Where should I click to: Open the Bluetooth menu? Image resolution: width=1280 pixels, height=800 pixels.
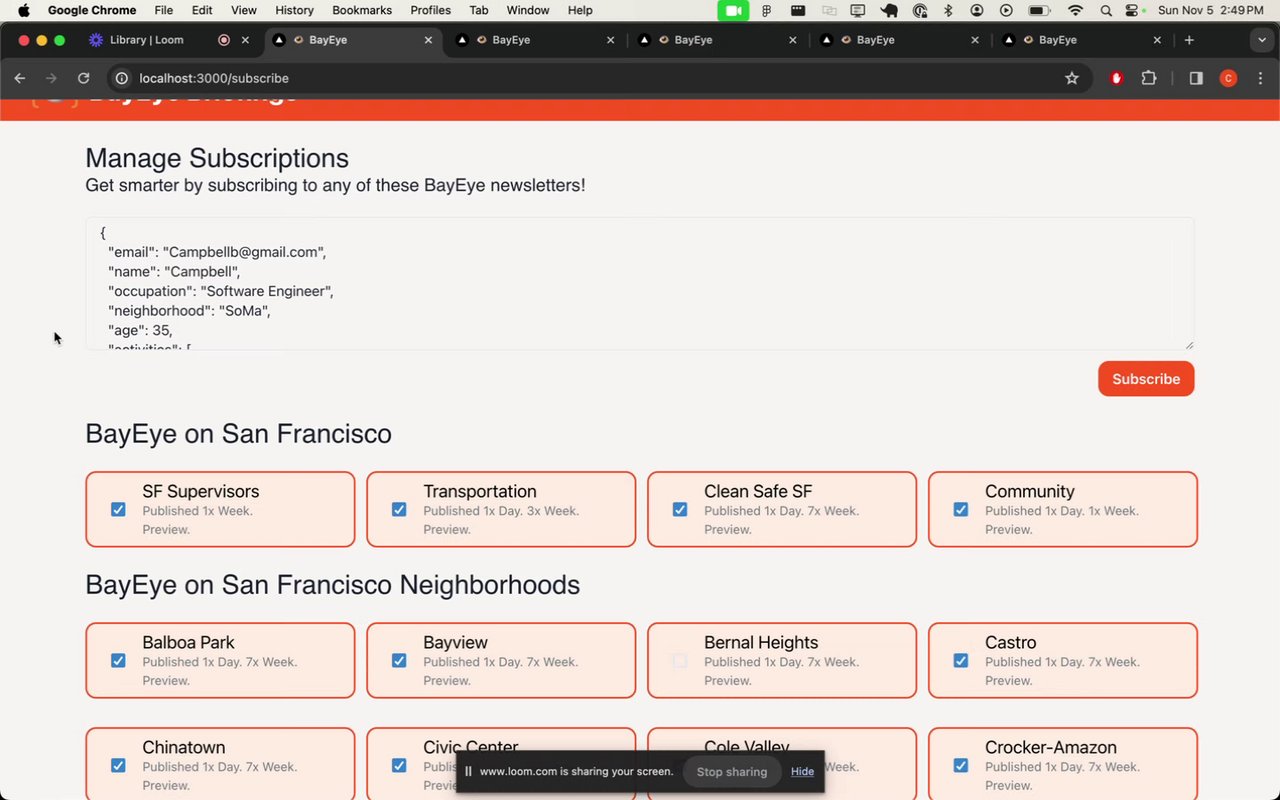point(948,10)
